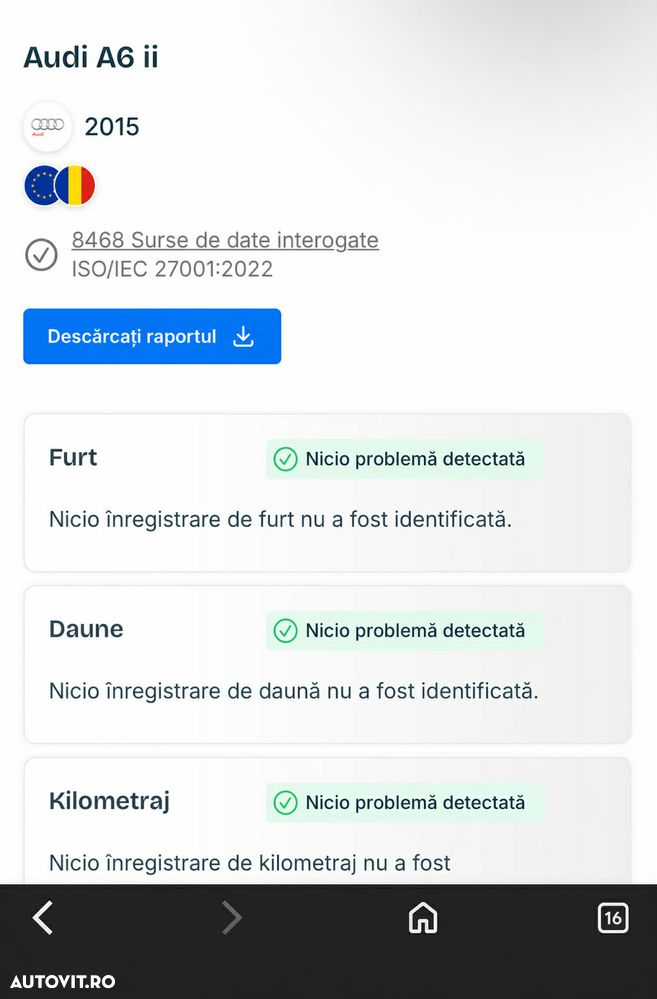Tap the green check icon in Daune status
This screenshot has height=999, width=657.
(x=286, y=631)
